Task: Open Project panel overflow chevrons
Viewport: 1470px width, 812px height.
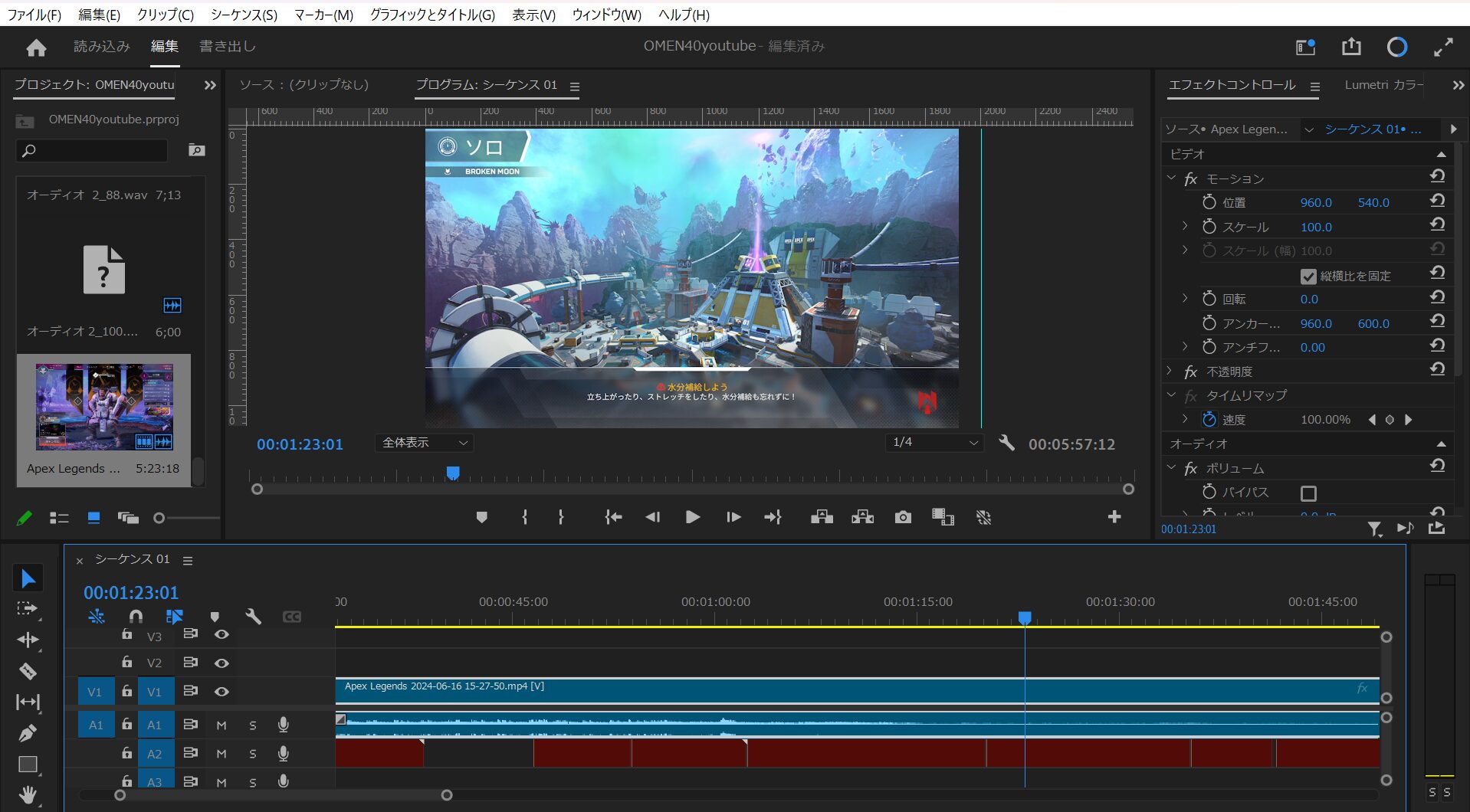Action: [209, 85]
